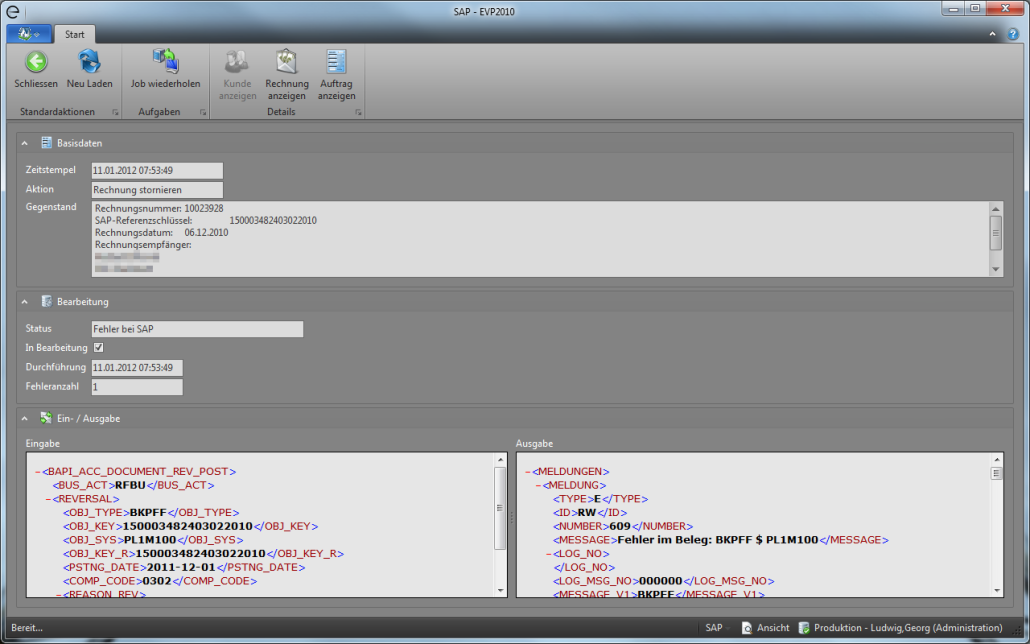
Task: Click the 'Bereit...' status text
Action: pos(27,628)
